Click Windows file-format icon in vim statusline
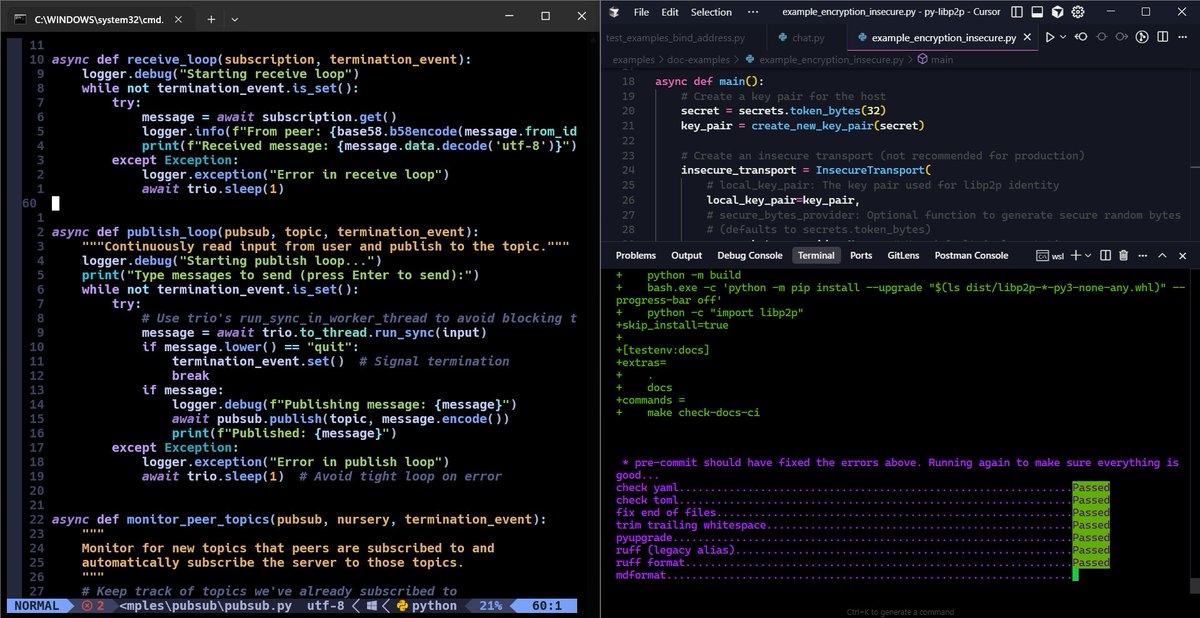The width and height of the screenshot is (1200, 618). pyautogui.click(x=373, y=606)
